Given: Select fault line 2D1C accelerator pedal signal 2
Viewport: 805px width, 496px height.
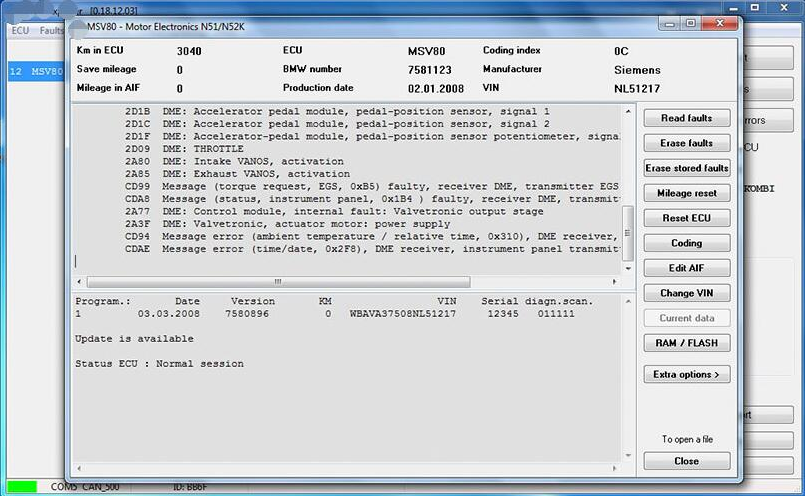Looking at the screenshot, I should (337, 124).
